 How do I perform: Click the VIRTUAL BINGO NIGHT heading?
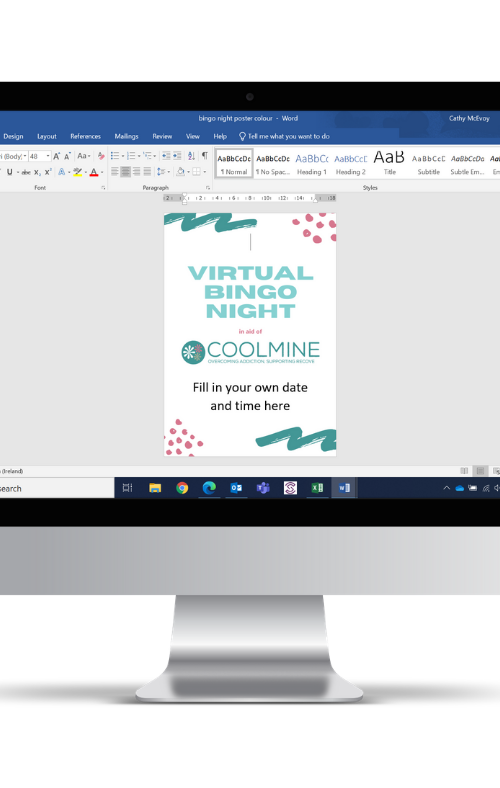click(250, 292)
